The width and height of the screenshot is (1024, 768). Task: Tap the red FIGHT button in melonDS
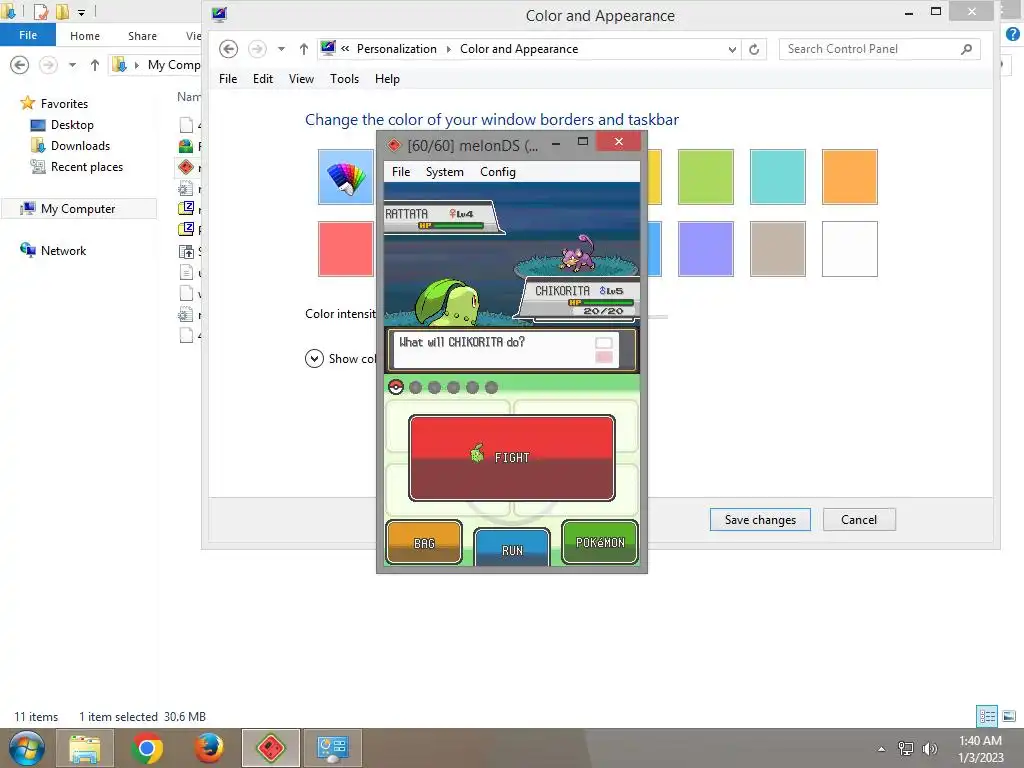[511, 458]
